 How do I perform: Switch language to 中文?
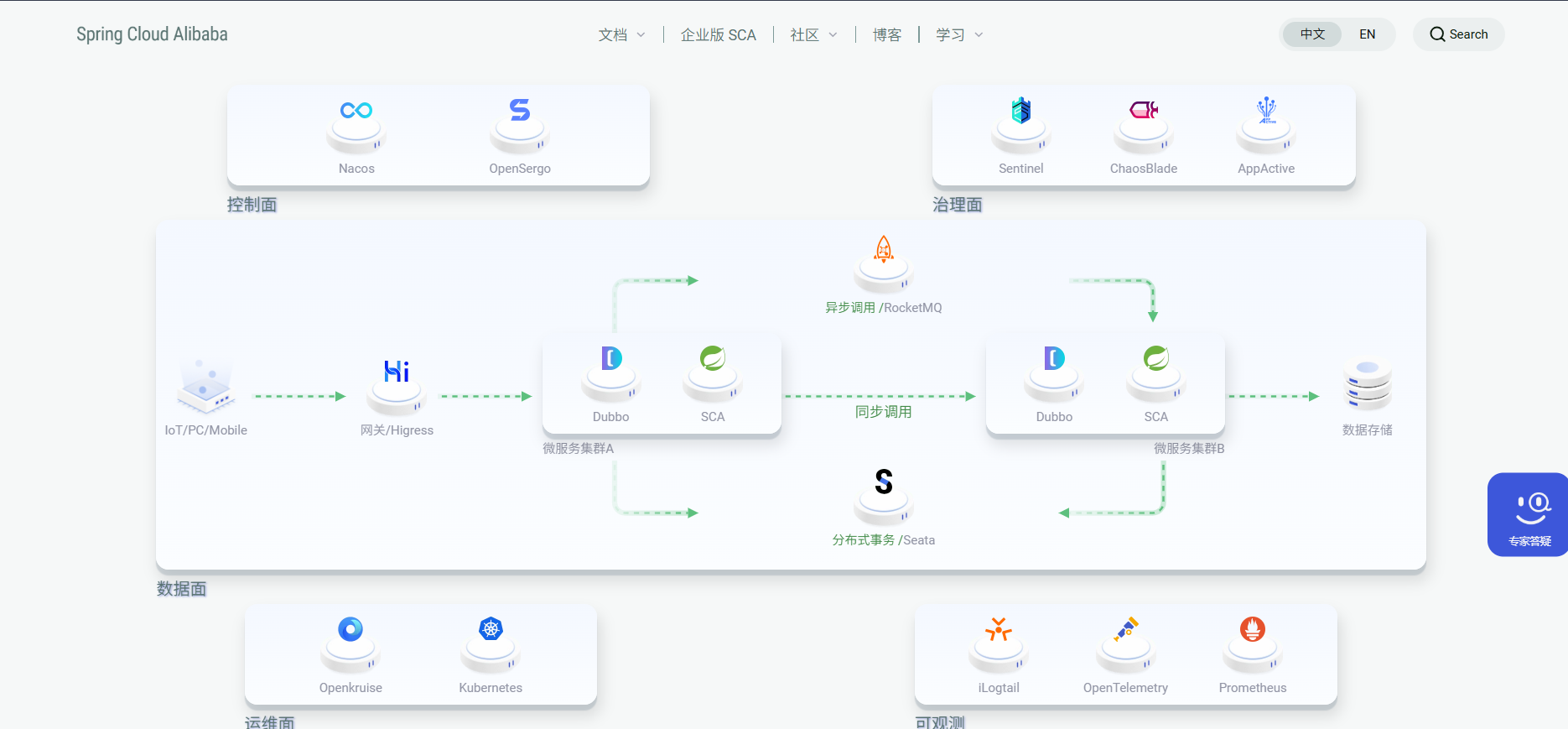point(1312,34)
